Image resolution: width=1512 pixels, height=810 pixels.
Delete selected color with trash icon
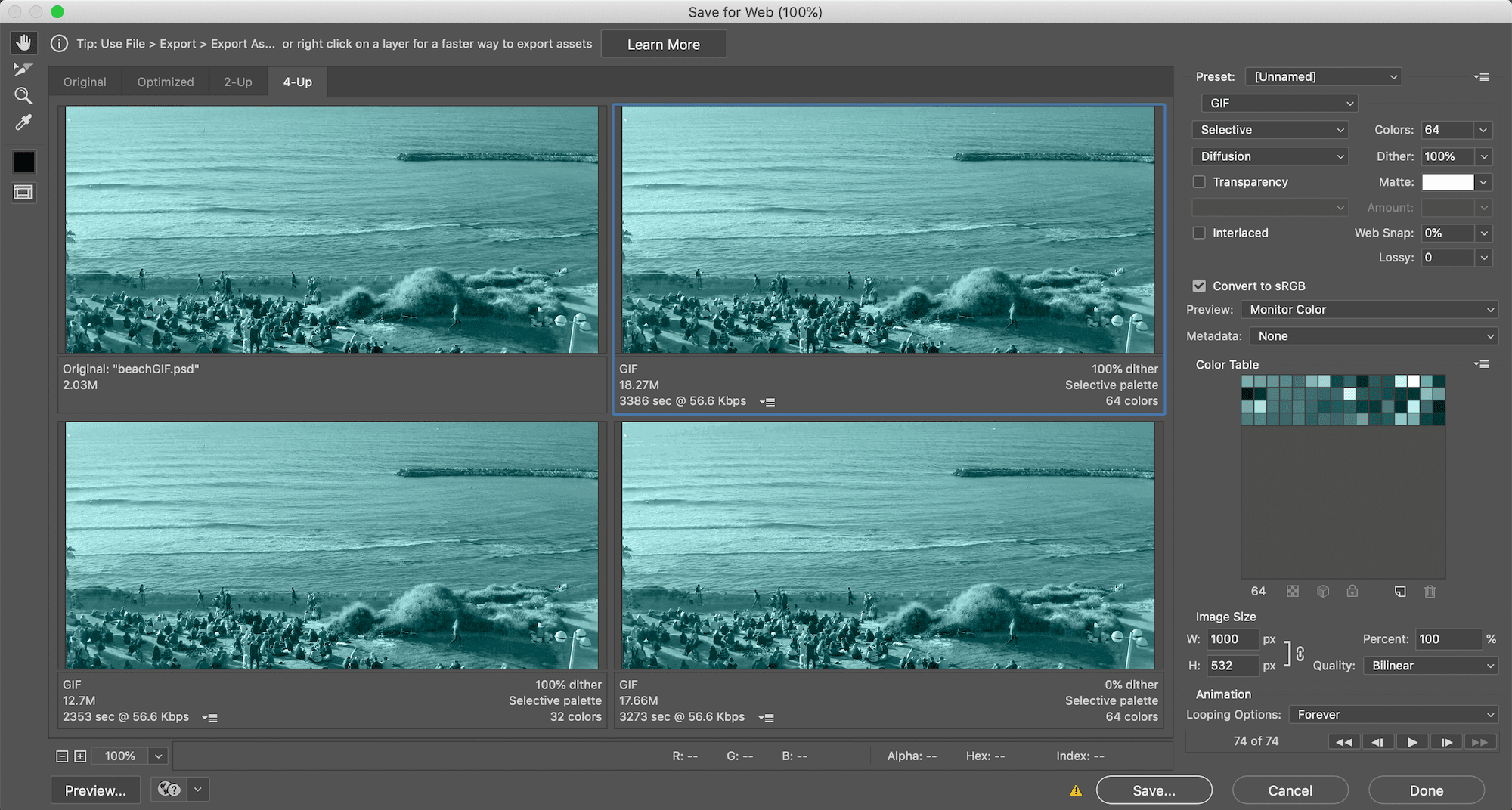click(x=1430, y=592)
